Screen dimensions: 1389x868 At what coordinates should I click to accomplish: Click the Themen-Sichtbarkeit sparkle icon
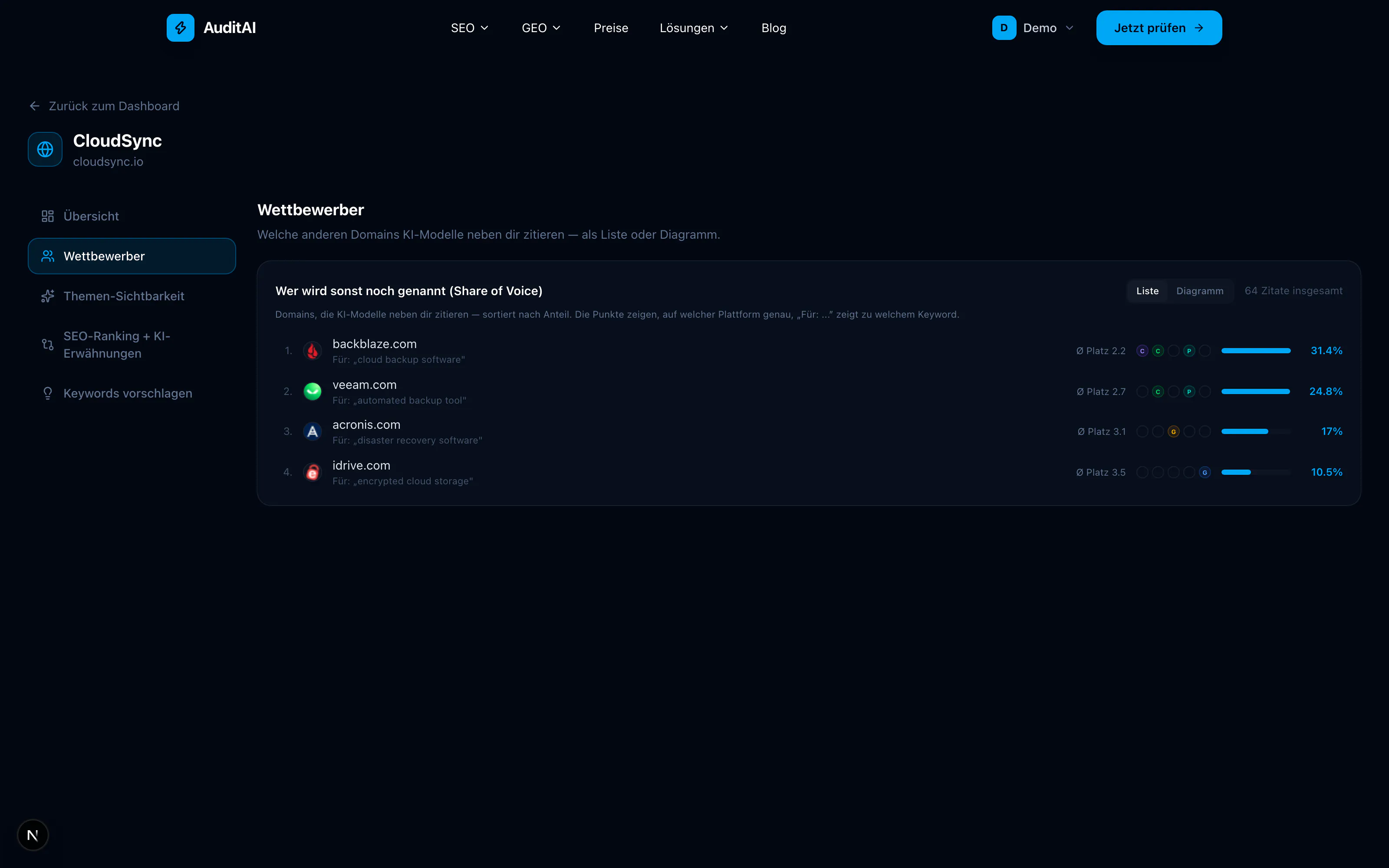coord(48,296)
